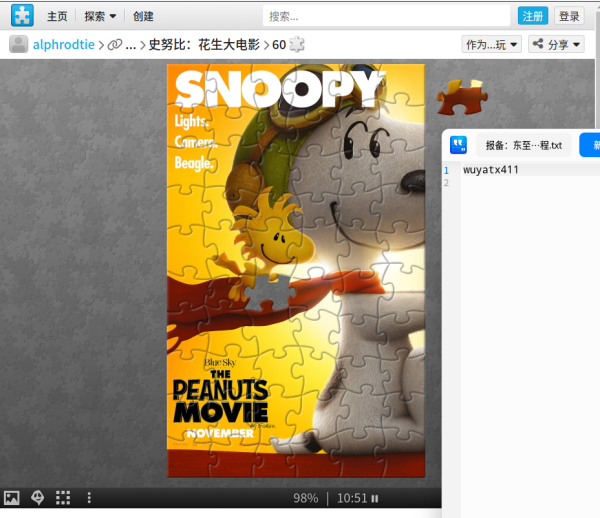Click the 登录 login button
The width and height of the screenshot is (600, 518).
click(x=569, y=16)
